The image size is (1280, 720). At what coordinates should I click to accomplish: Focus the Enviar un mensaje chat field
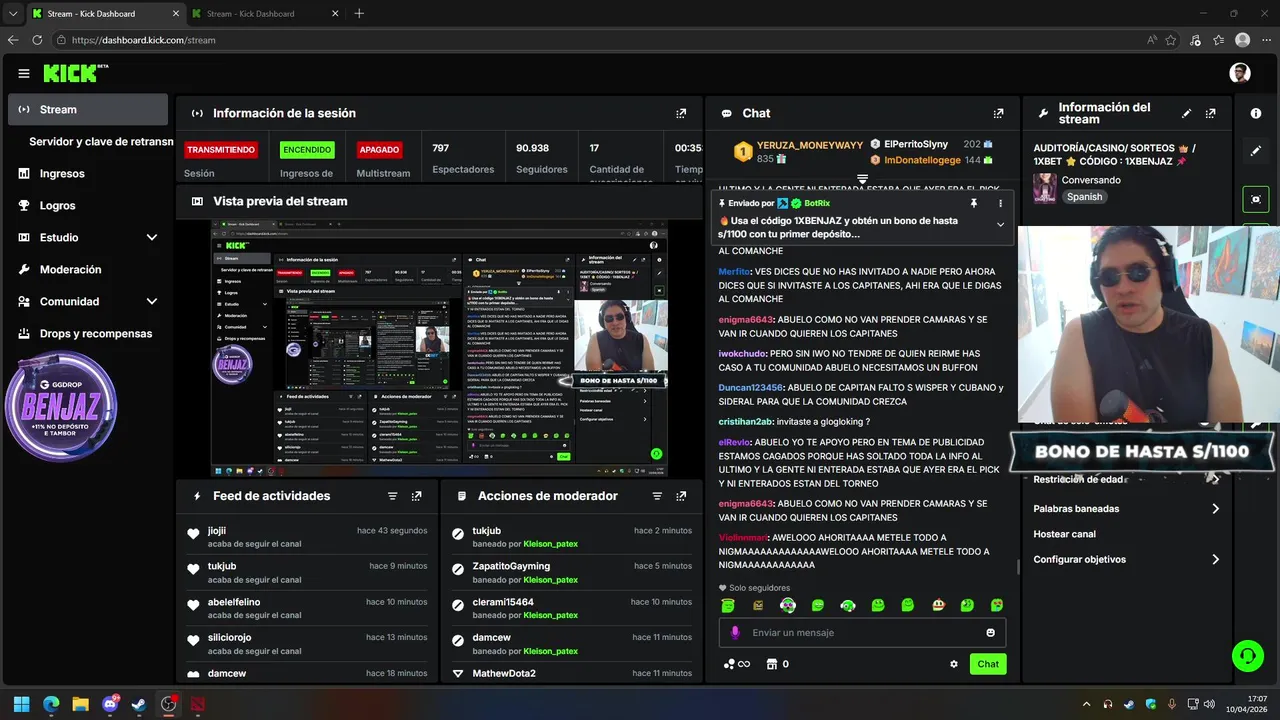click(862, 632)
